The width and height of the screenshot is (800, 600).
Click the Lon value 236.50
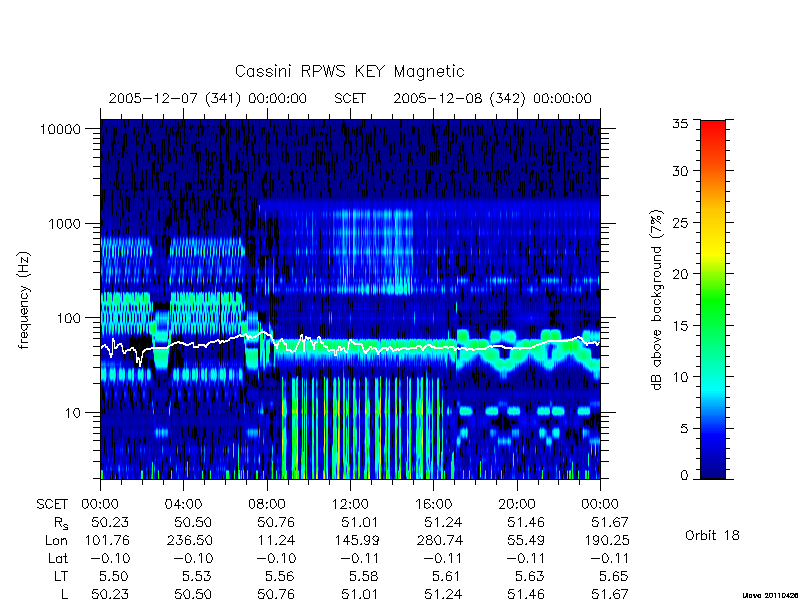click(x=189, y=540)
